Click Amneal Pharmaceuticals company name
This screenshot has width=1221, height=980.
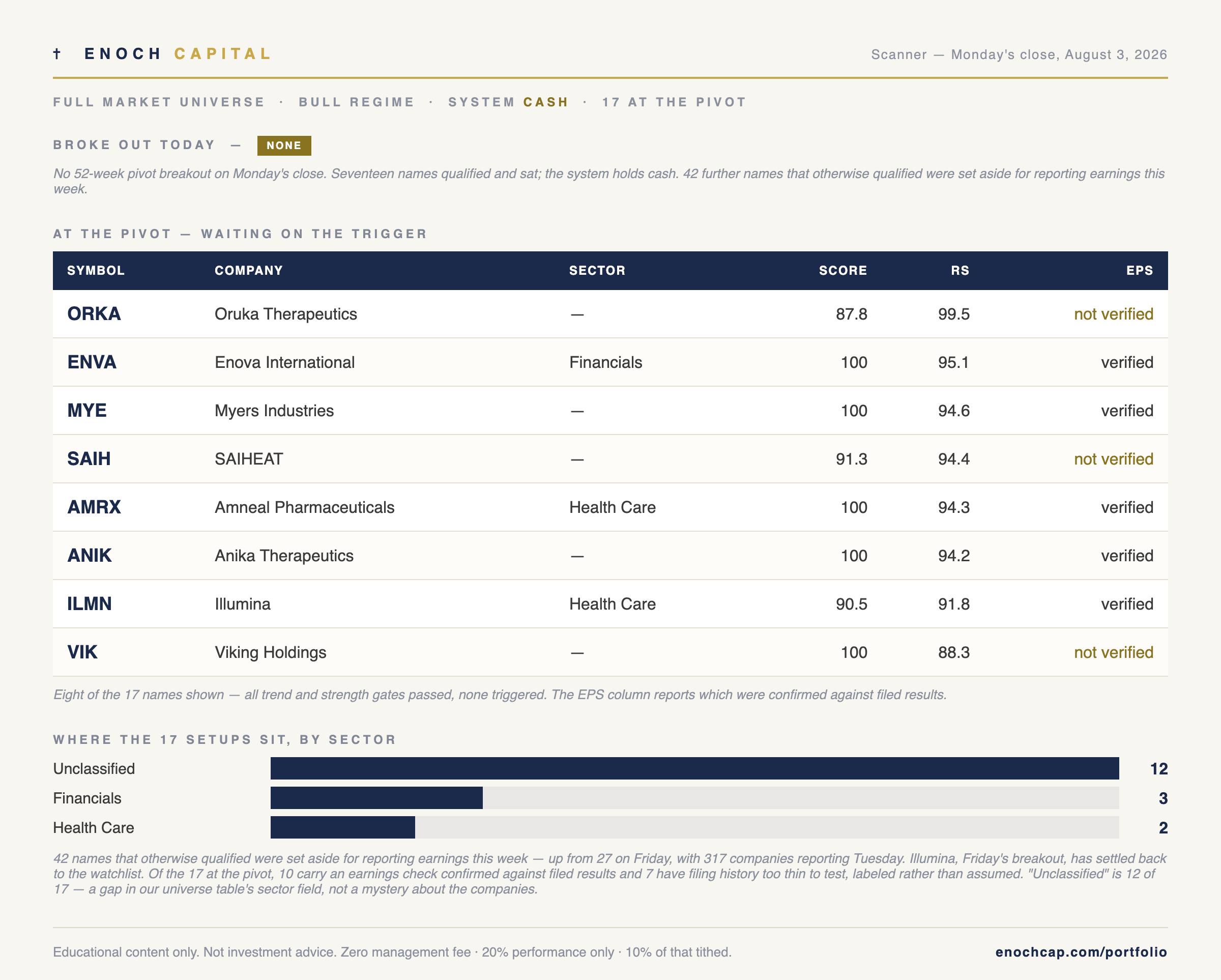[x=304, y=507]
